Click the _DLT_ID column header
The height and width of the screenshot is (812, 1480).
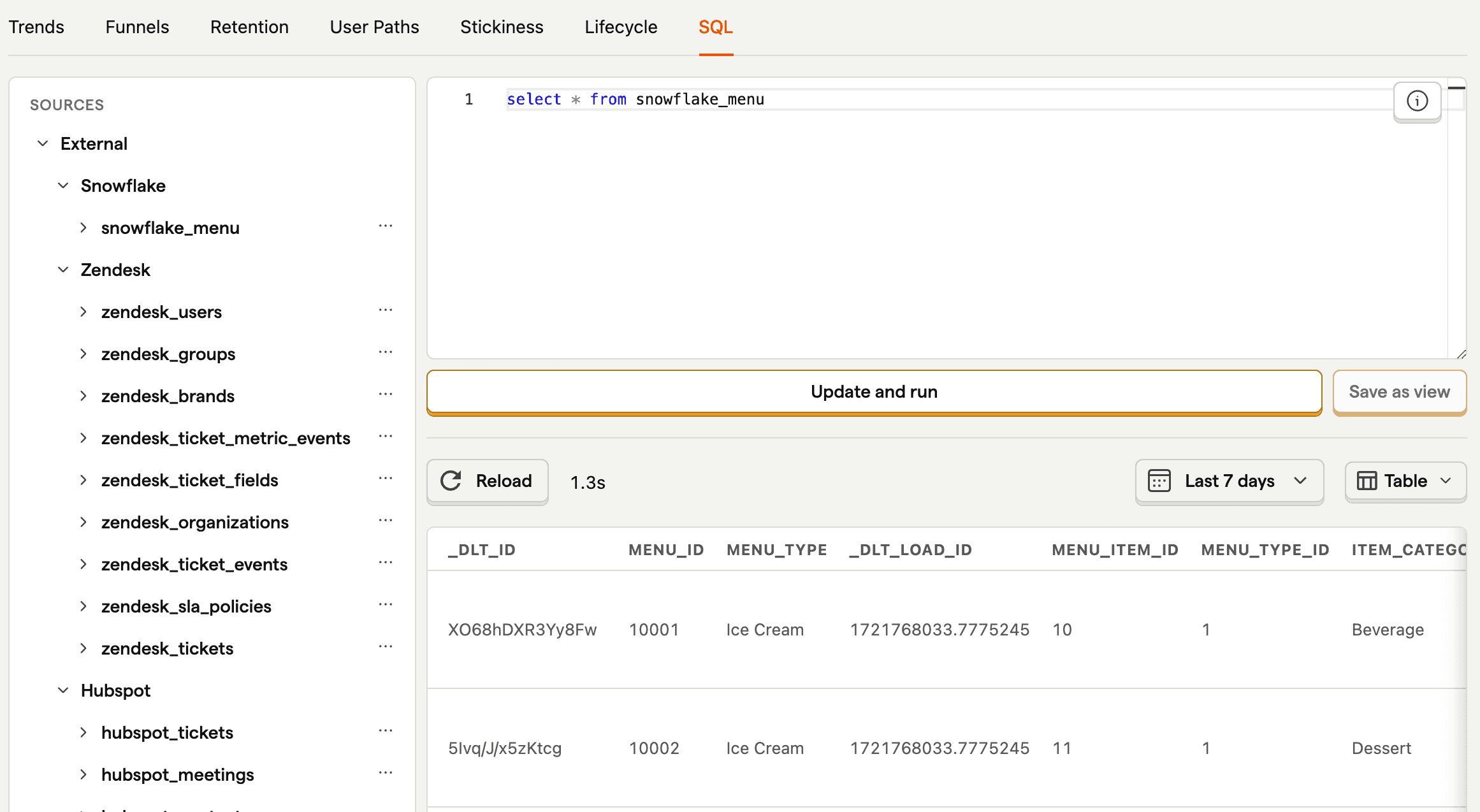482,549
